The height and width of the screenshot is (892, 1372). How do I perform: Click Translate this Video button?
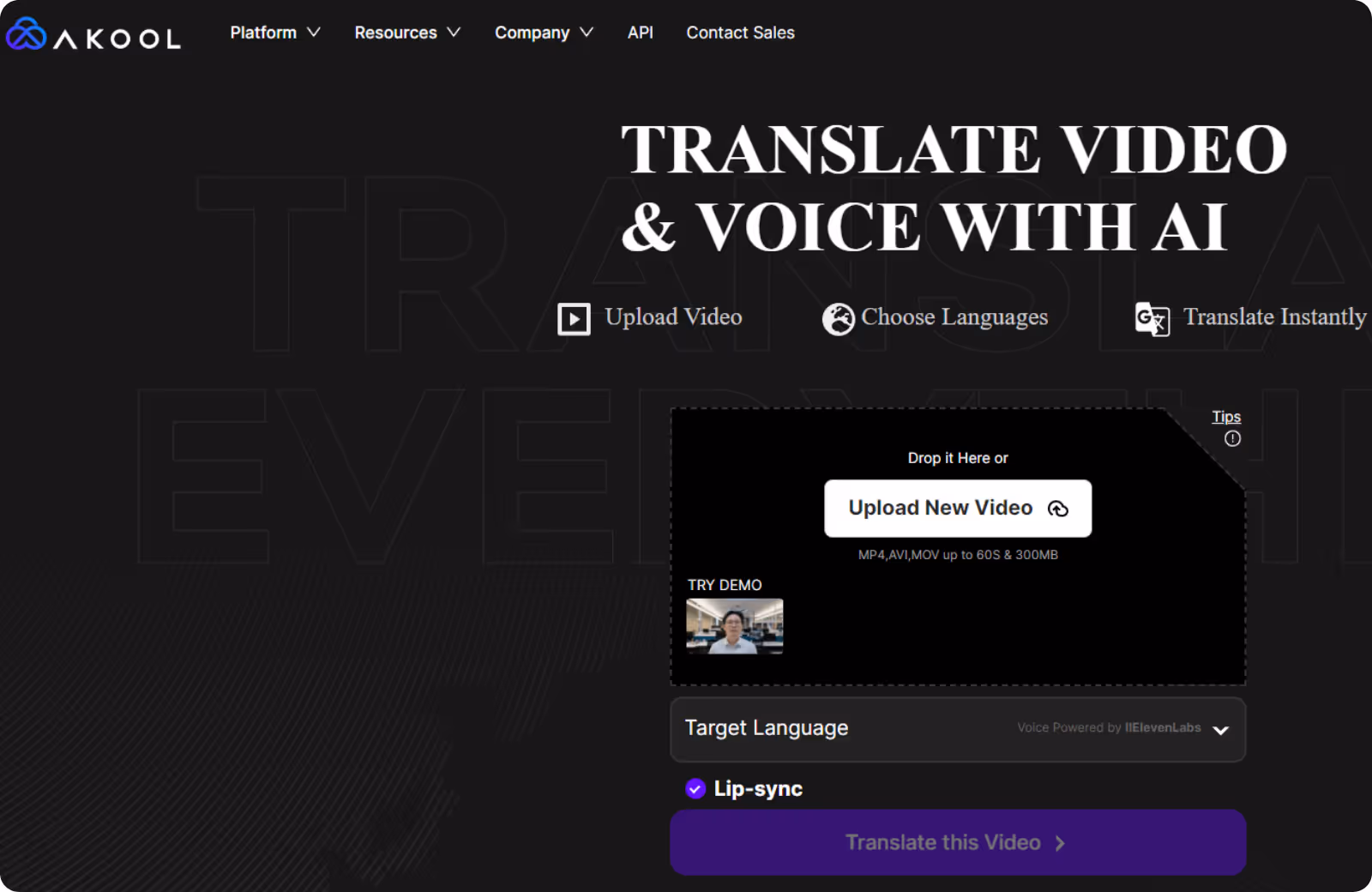click(958, 842)
